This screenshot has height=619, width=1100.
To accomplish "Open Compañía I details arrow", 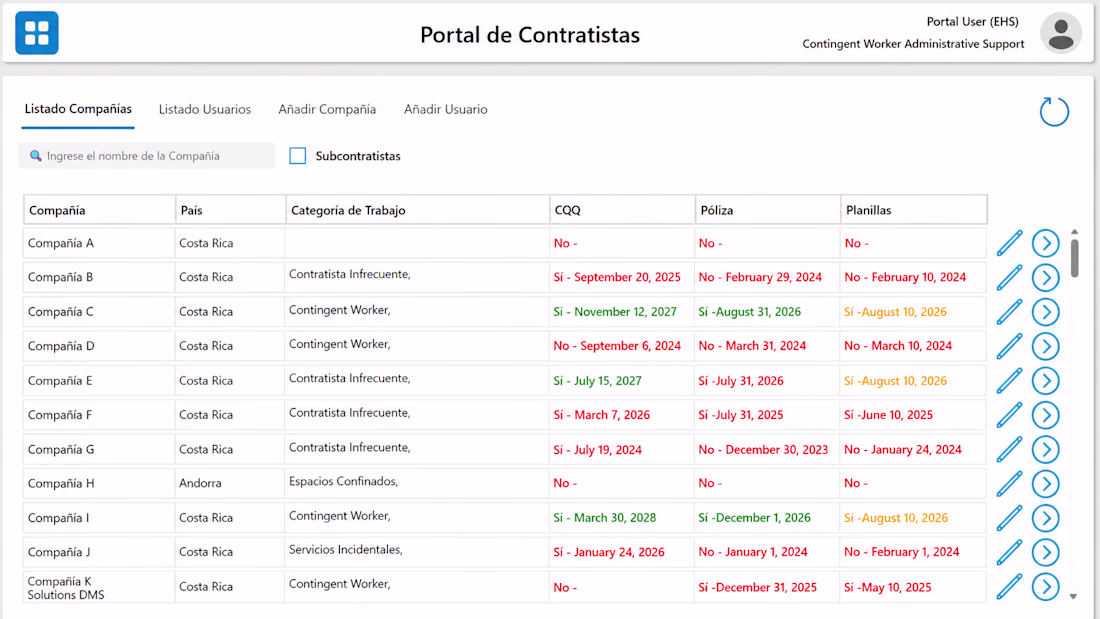I will 1045,519.
